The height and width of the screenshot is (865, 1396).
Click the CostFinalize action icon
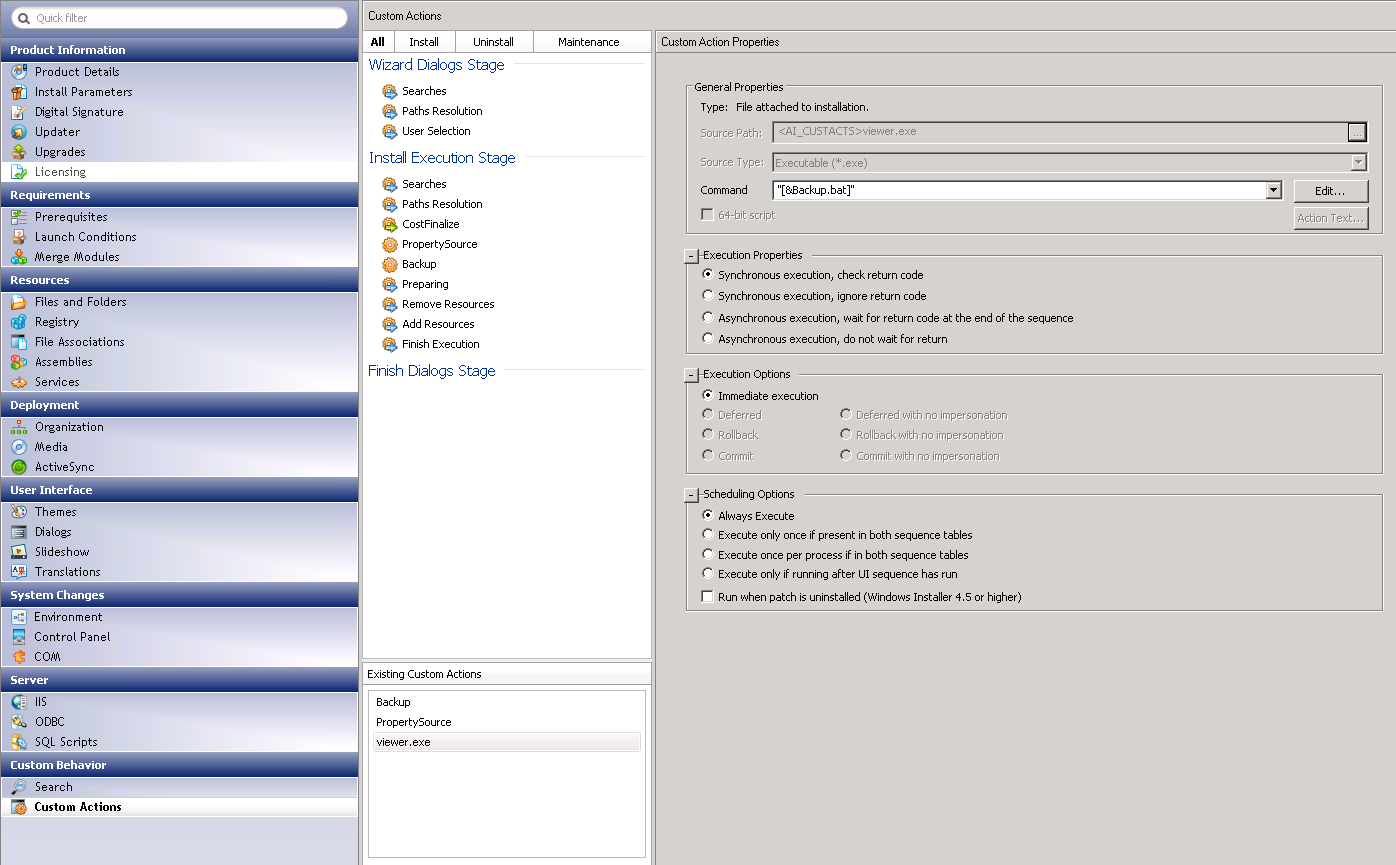coord(390,224)
